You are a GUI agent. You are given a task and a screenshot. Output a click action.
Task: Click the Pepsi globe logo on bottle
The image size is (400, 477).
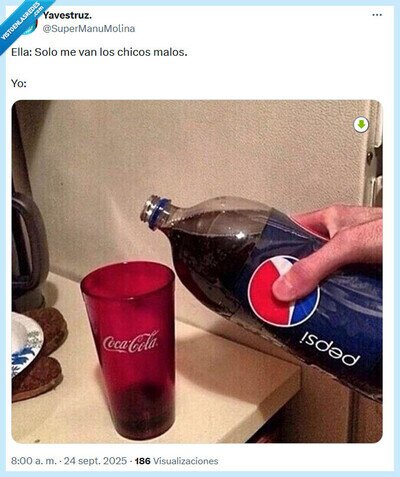(x=283, y=291)
